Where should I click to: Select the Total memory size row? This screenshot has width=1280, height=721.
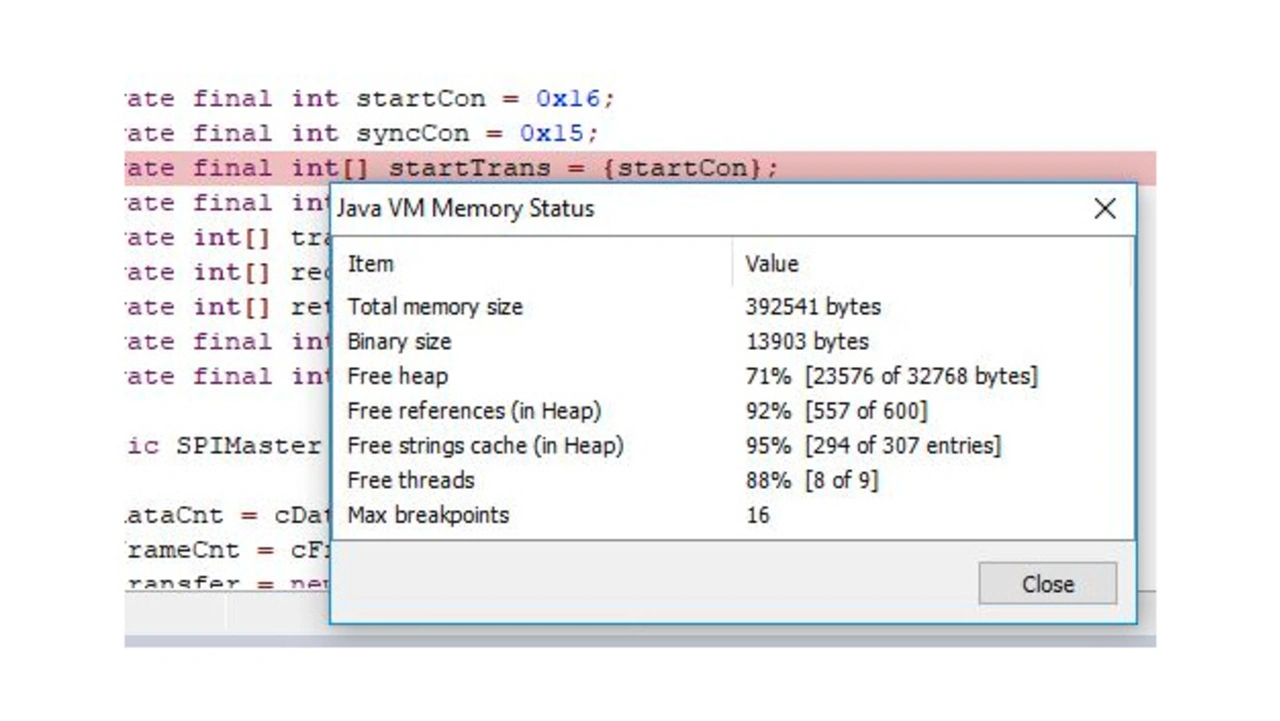coord(434,307)
